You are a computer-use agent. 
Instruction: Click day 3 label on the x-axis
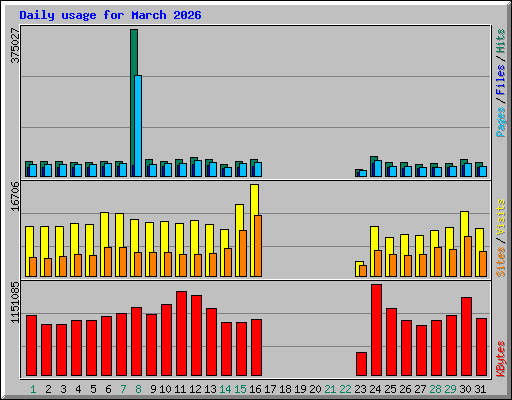click(63, 389)
